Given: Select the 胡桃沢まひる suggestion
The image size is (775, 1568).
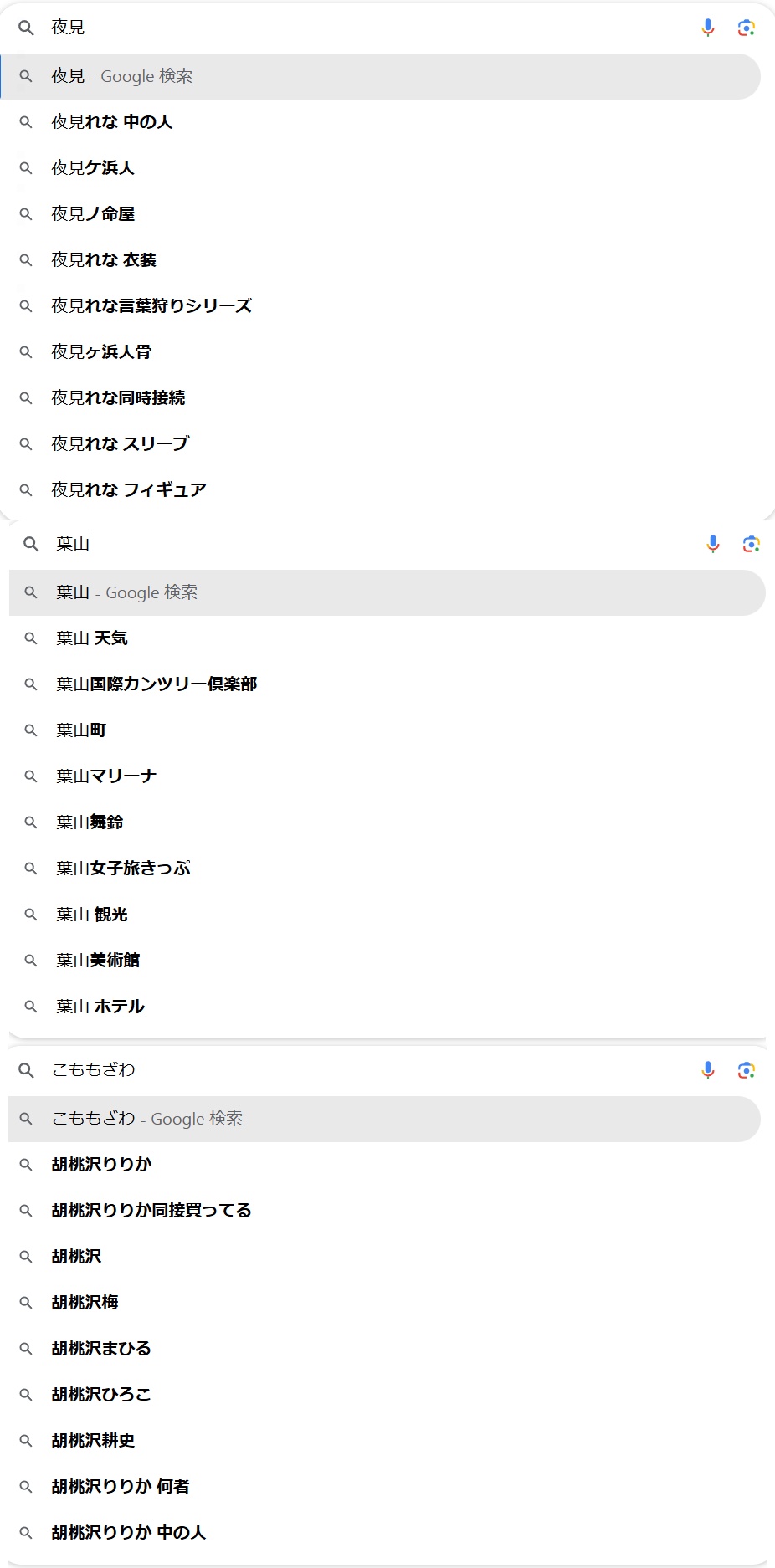Looking at the screenshot, I should click(101, 1349).
